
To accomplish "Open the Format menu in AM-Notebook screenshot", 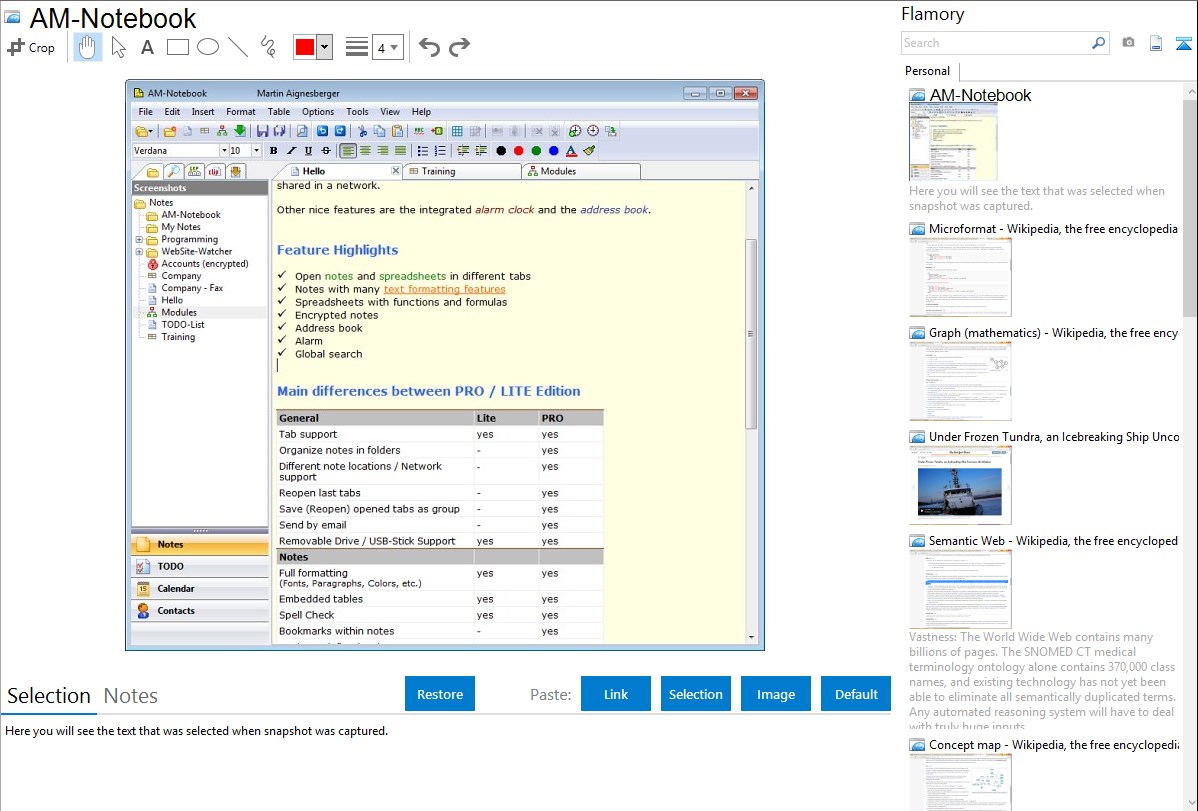I will [x=241, y=112].
